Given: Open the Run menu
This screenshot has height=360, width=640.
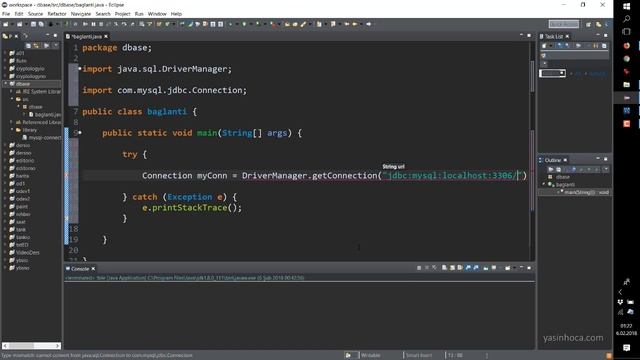Looking at the screenshot, I should pyautogui.click(x=139, y=14).
